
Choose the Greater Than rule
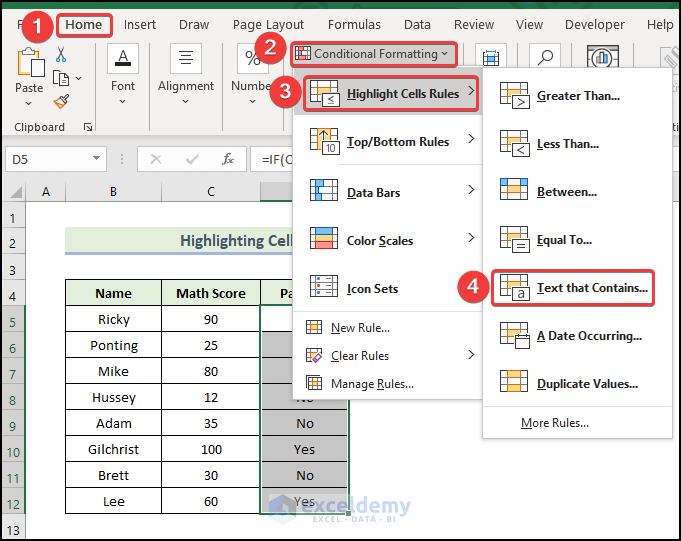pyautogui.click(x=577, y=96)
